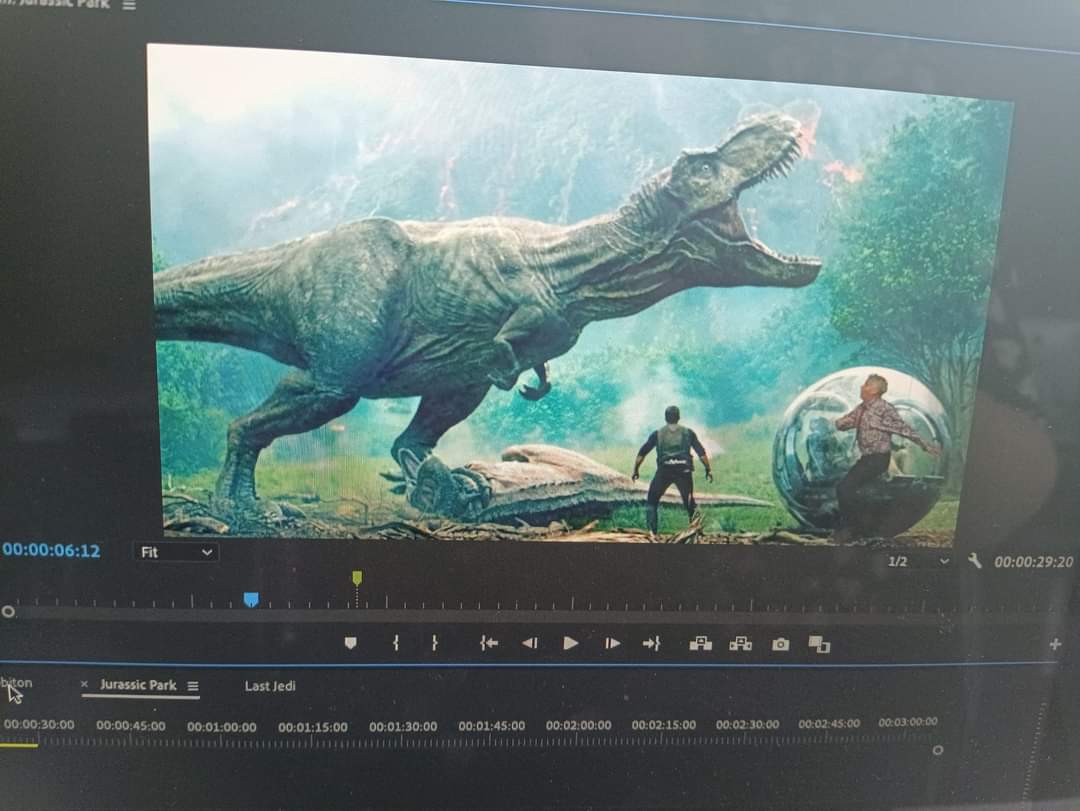Click the left zoom scroll handle circle

pos(8,611)
